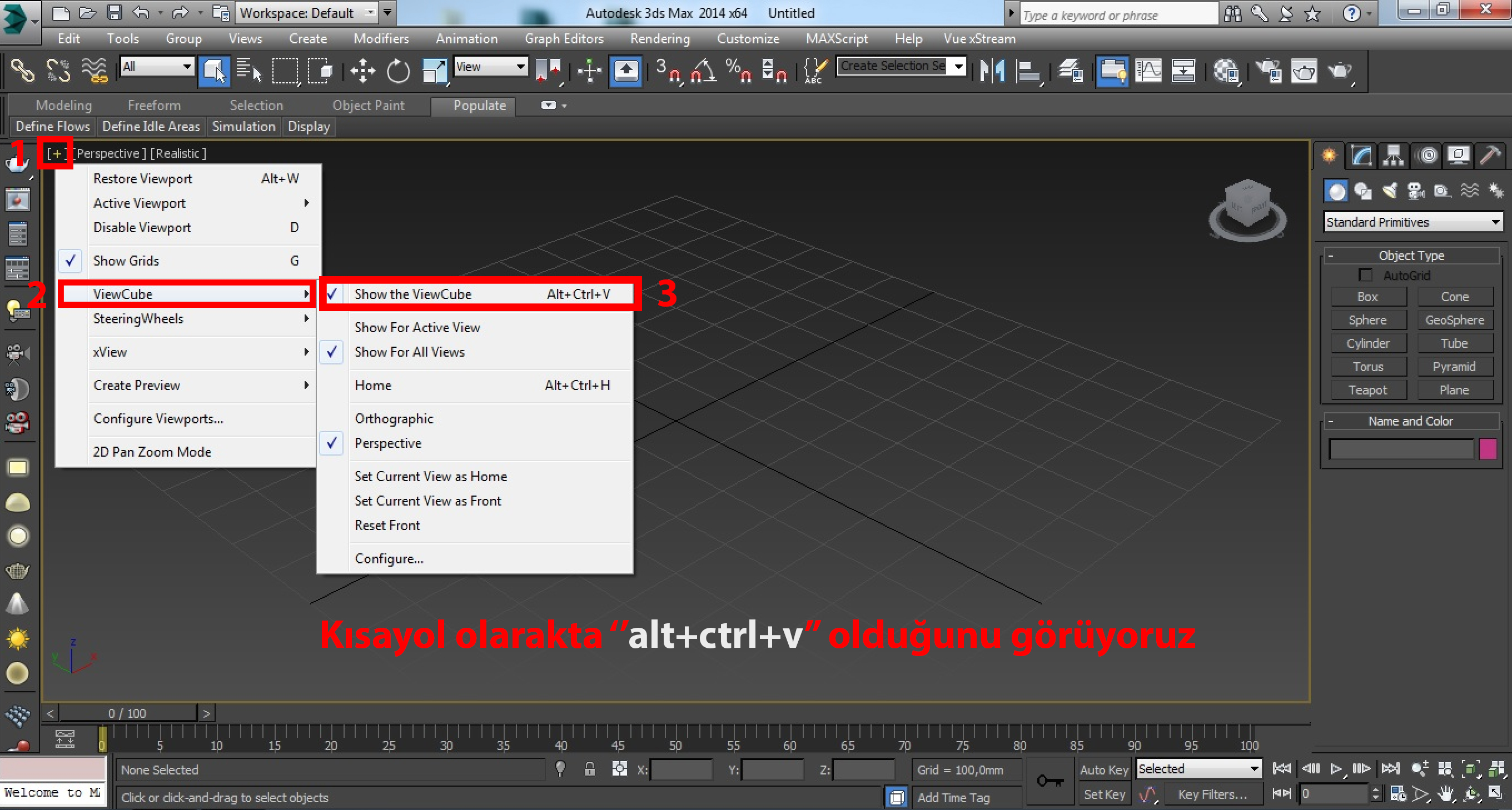Select the Select and Move tool

pos(363,71)
